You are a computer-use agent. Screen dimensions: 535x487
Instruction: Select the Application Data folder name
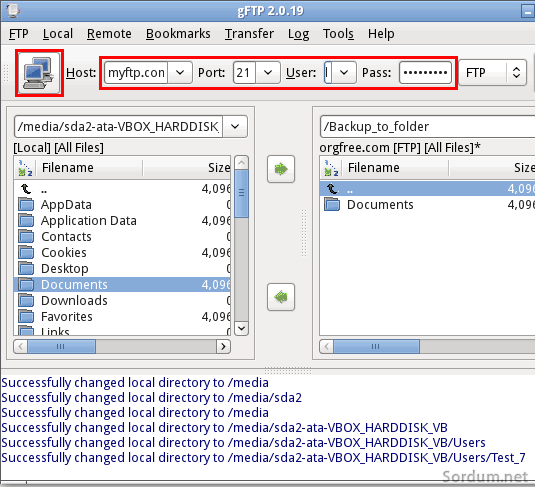click(89, 221)
